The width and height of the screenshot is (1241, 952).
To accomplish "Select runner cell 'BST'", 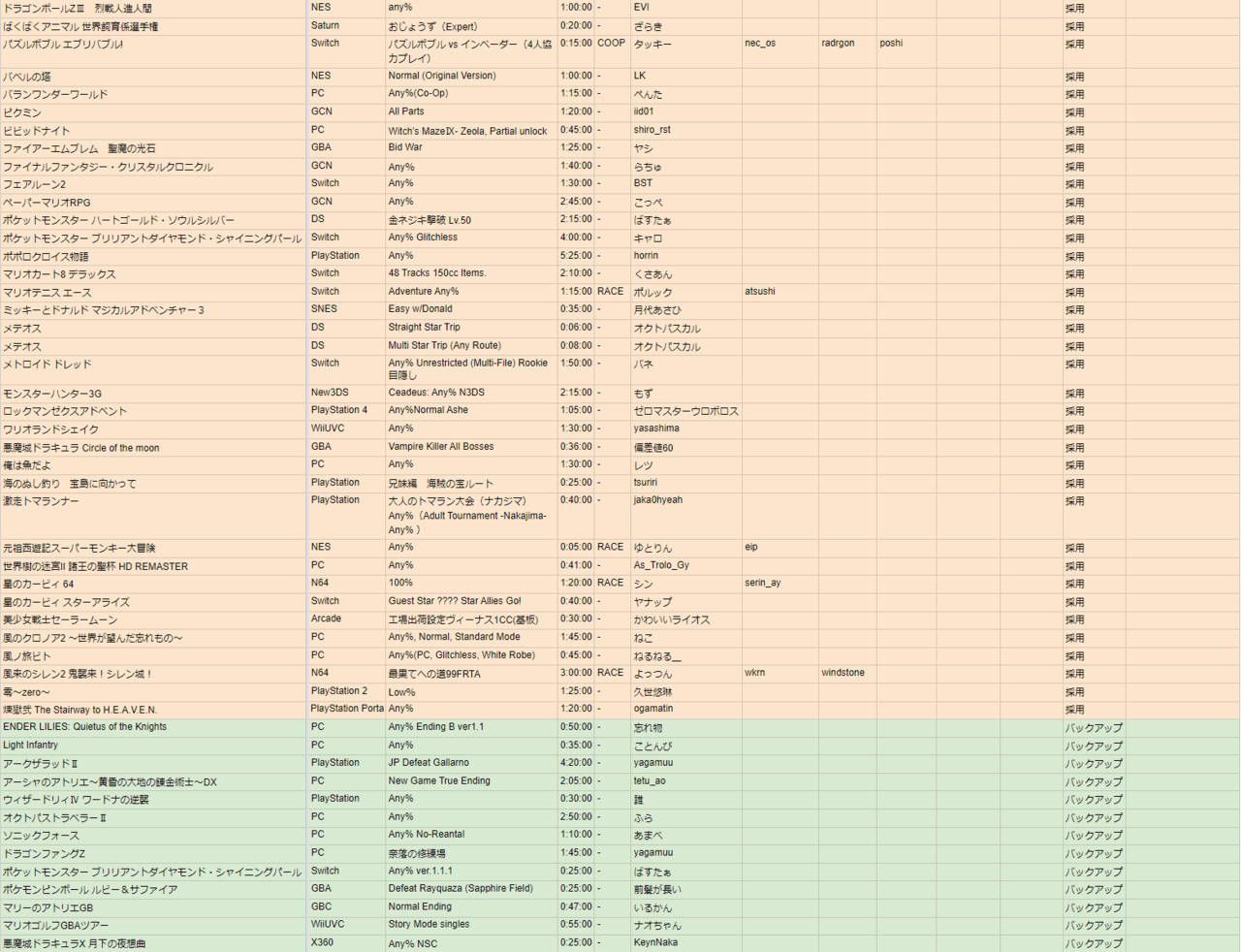I will tap(685, 183).
